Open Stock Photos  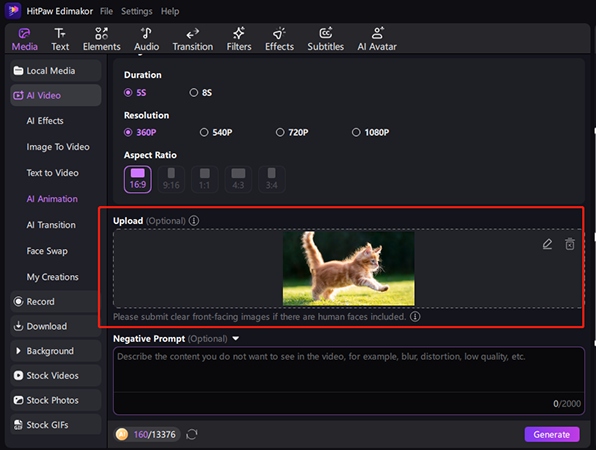[x=55, y=400]
